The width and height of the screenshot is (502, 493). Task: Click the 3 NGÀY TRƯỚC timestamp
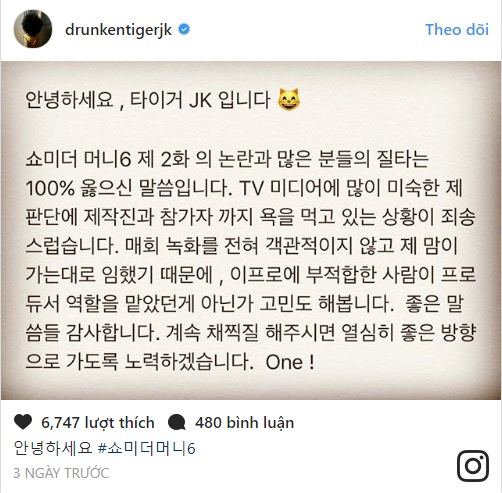click(x=61, y=473)
